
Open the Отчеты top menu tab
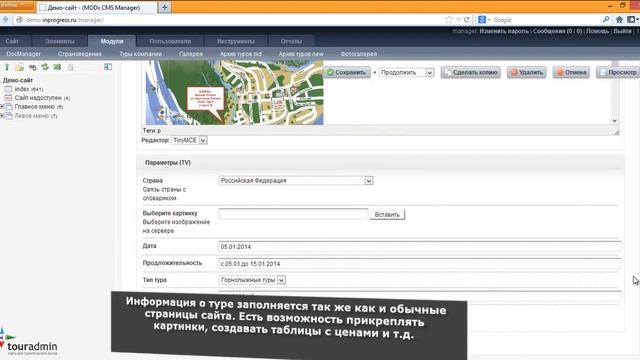point(291,41)
